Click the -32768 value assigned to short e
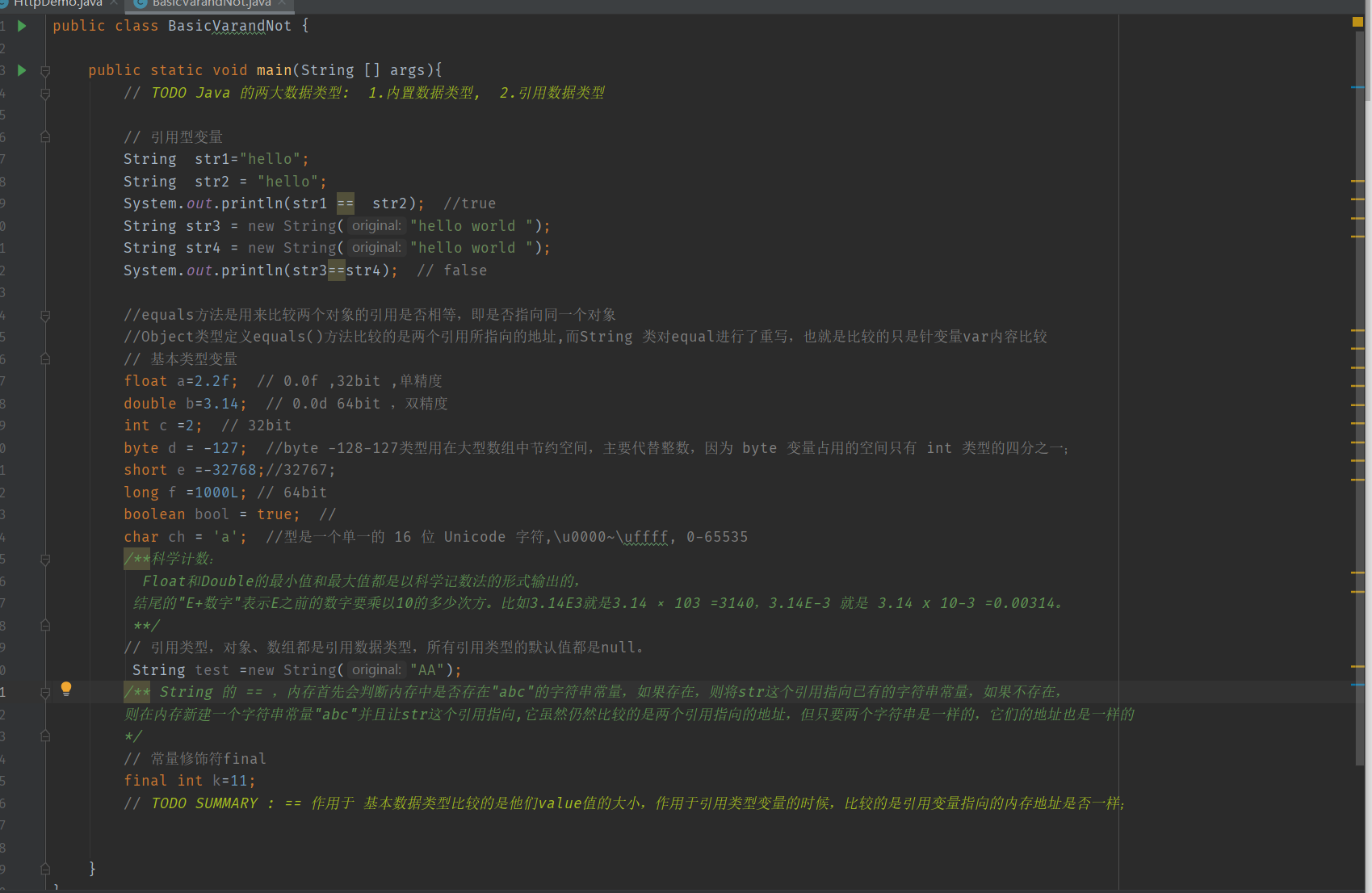Image resolution: width=1372 pixels, height=893 pixels. click(230, 470)
